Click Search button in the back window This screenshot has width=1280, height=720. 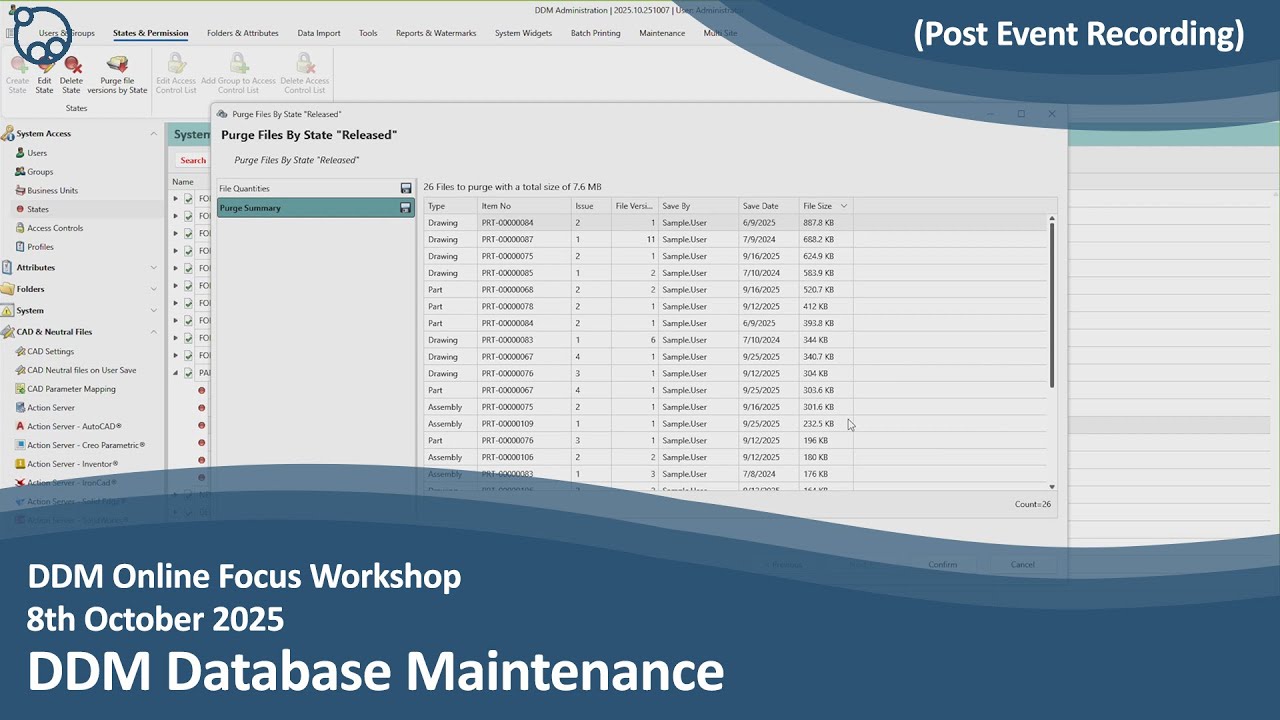[x=193, y=160]
